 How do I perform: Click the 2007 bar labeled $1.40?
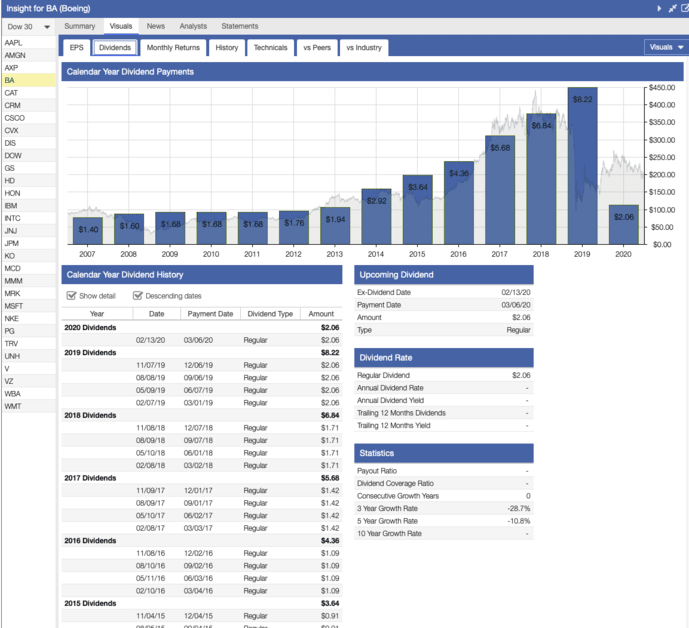click(x=88, y=231)
